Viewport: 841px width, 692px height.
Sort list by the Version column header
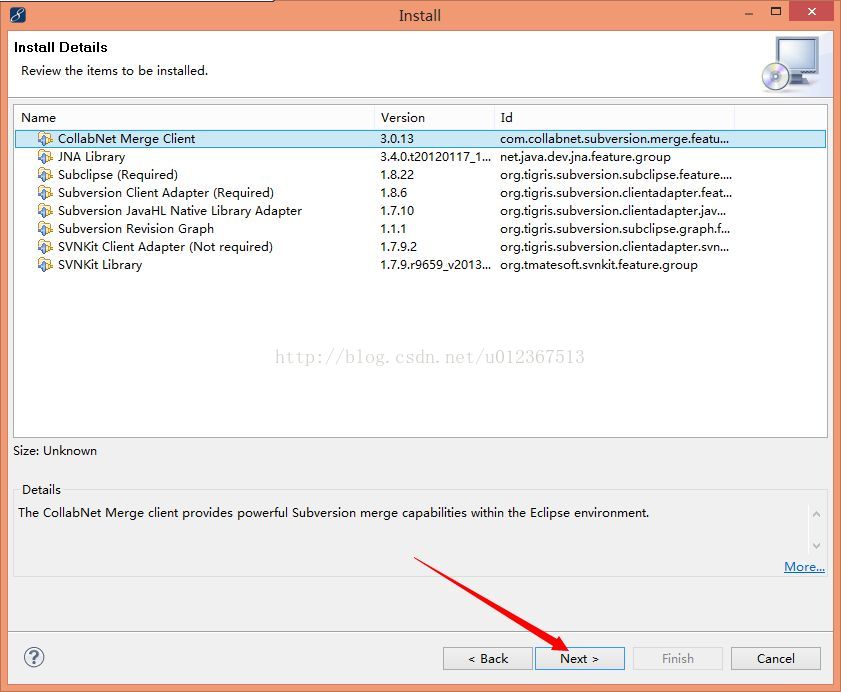point(434,117)
